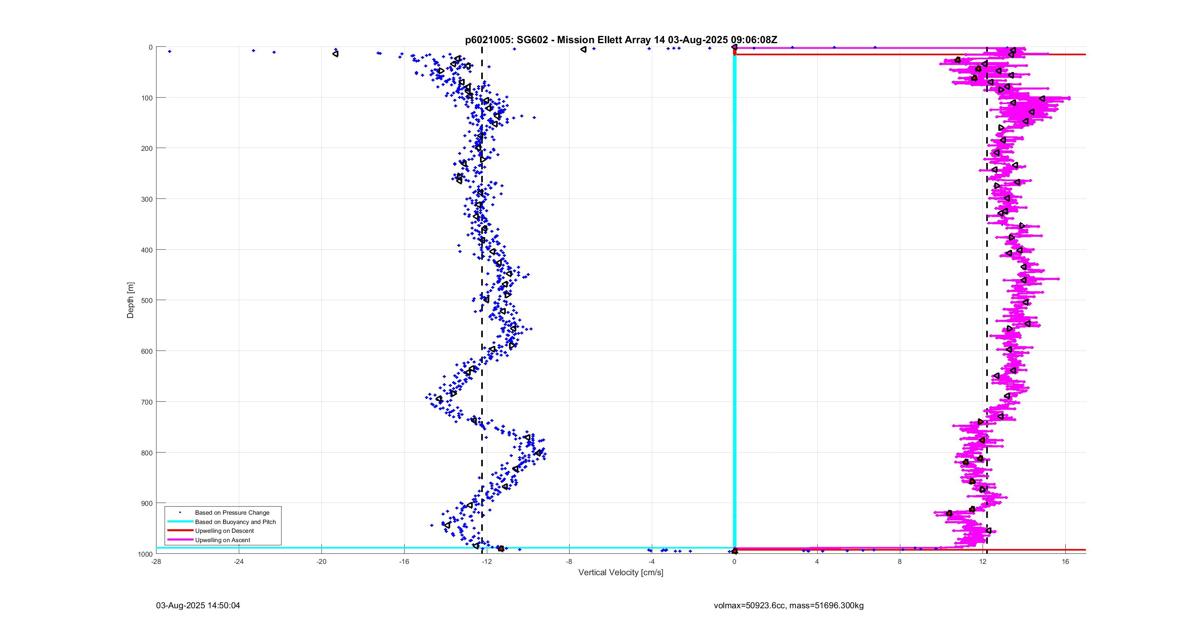Click the x-axis tick label "16"
Viewport: 1200px width, 622px height.
pos(1065,562)
